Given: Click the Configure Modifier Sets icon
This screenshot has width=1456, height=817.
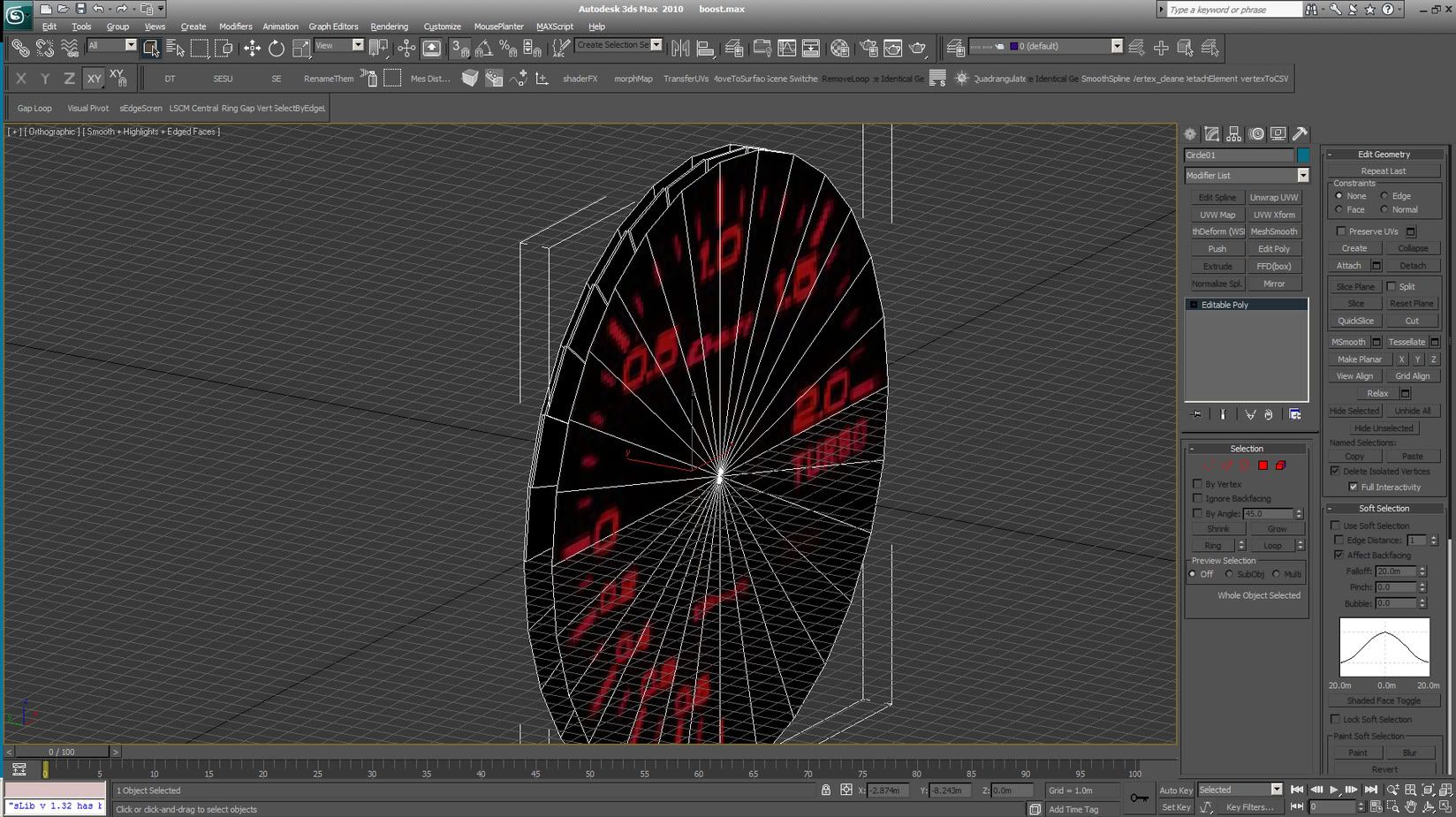Looking at the screenshot, I should tap(1295, 414).
